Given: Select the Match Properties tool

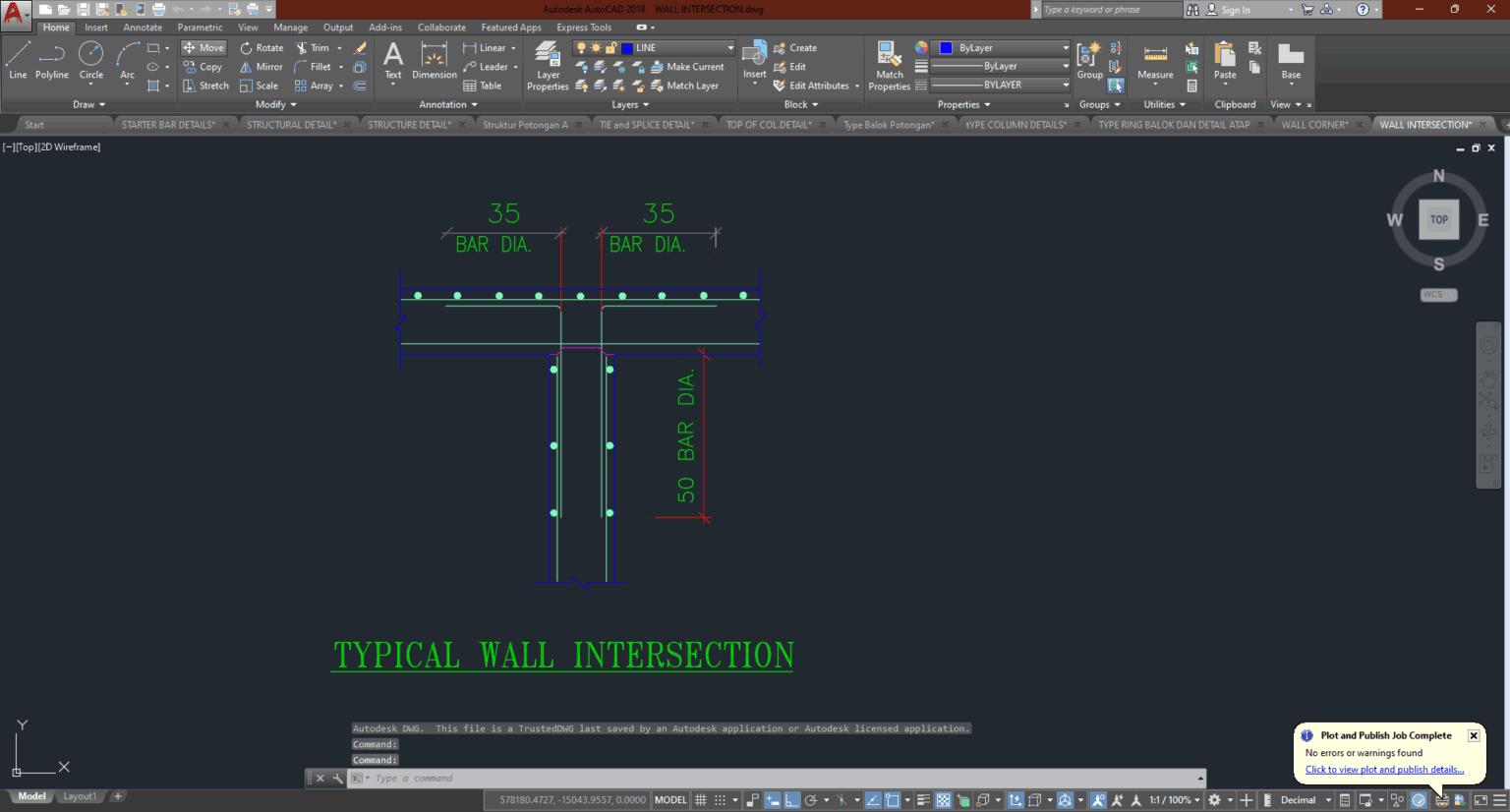Looking at the screenshot, I should point(888,66).
